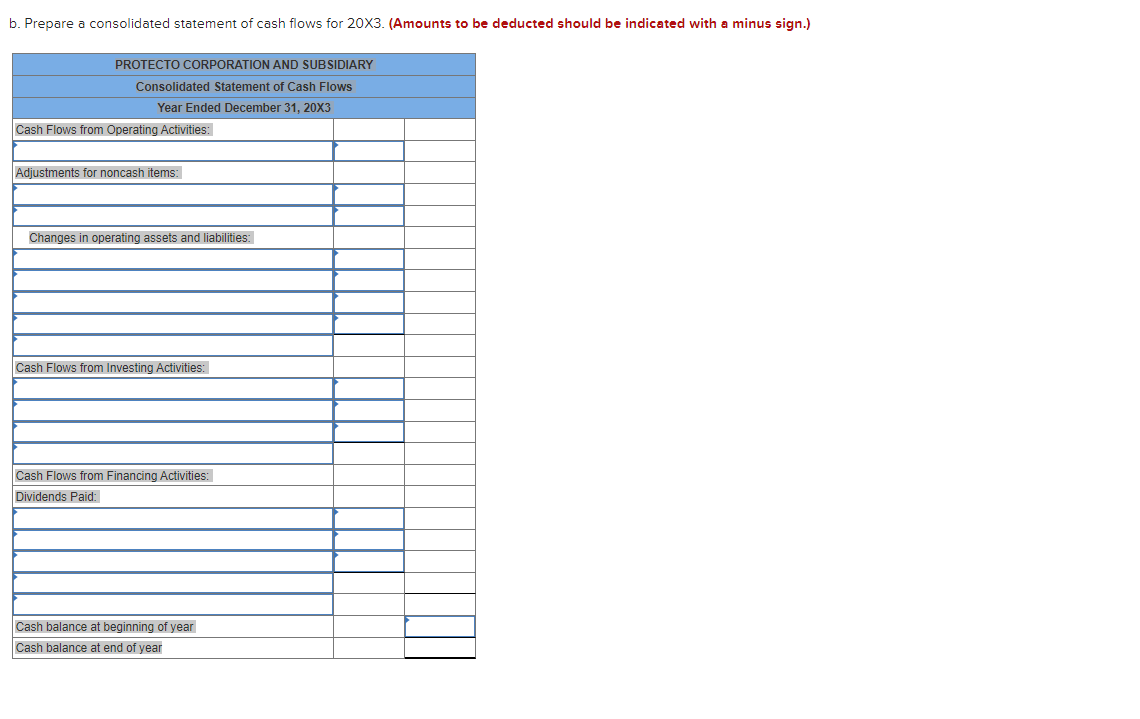This screenshot has width=1140, height=719.
Task: Click the 'PROTECTO CORPORATION AND SUBSIDIARY' header
Action: point(244,65)
